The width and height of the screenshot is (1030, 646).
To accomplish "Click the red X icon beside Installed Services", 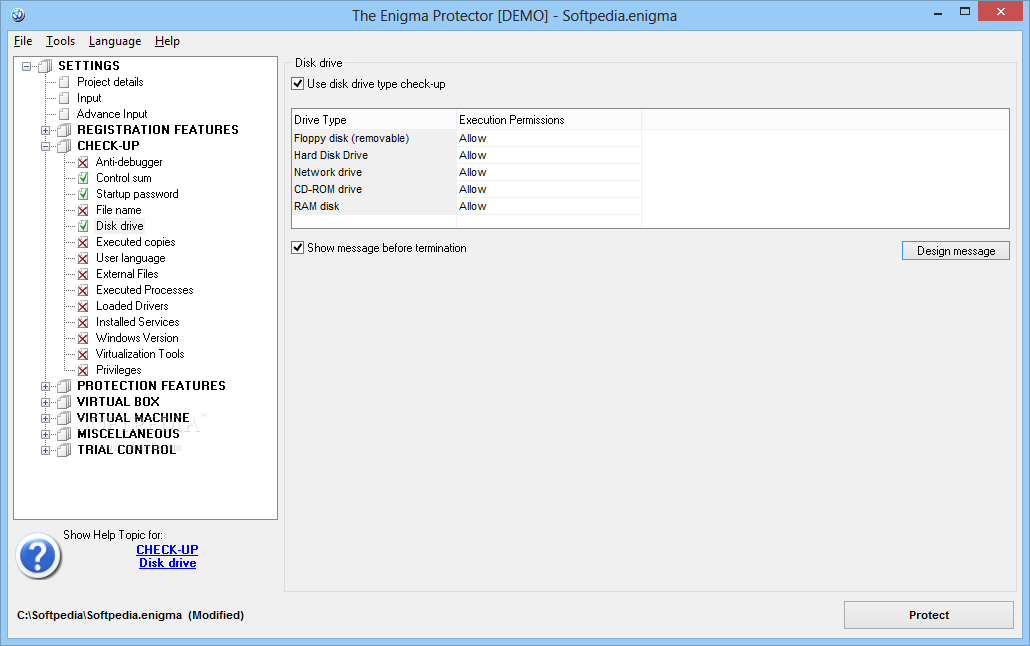I will click(83, 322).
